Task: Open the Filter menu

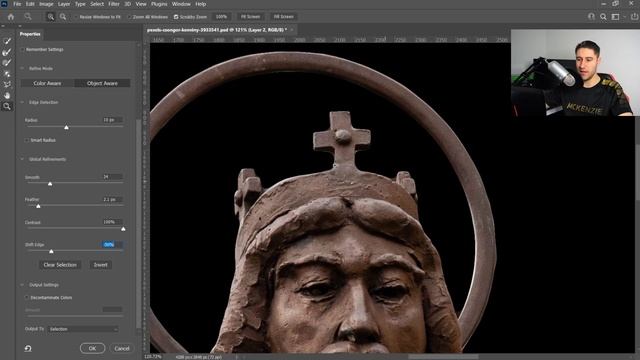Action: [x=114, y=4]
